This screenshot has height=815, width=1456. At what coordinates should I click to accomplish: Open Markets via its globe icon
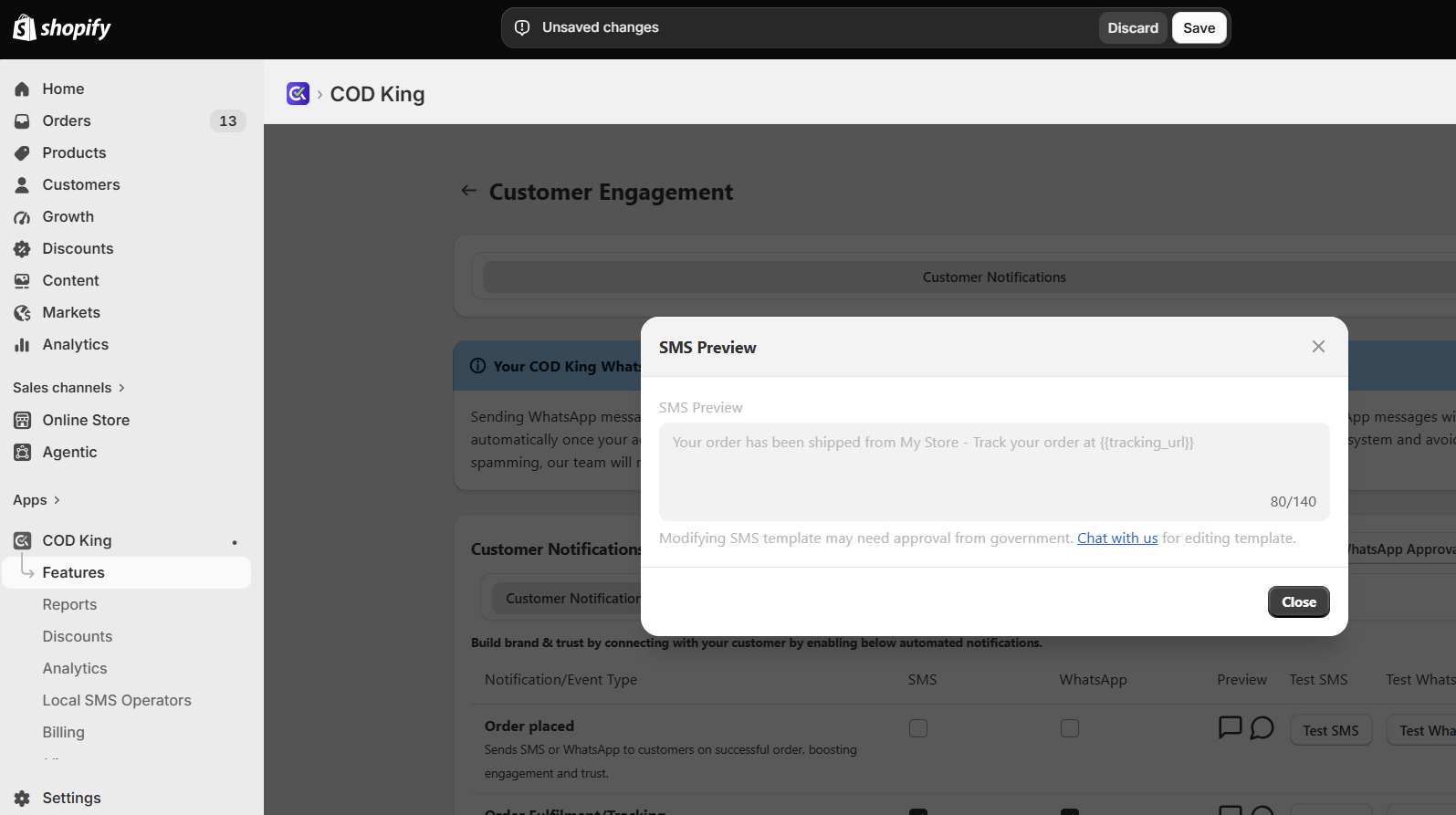pyautogui.click(x=22, y=312)
